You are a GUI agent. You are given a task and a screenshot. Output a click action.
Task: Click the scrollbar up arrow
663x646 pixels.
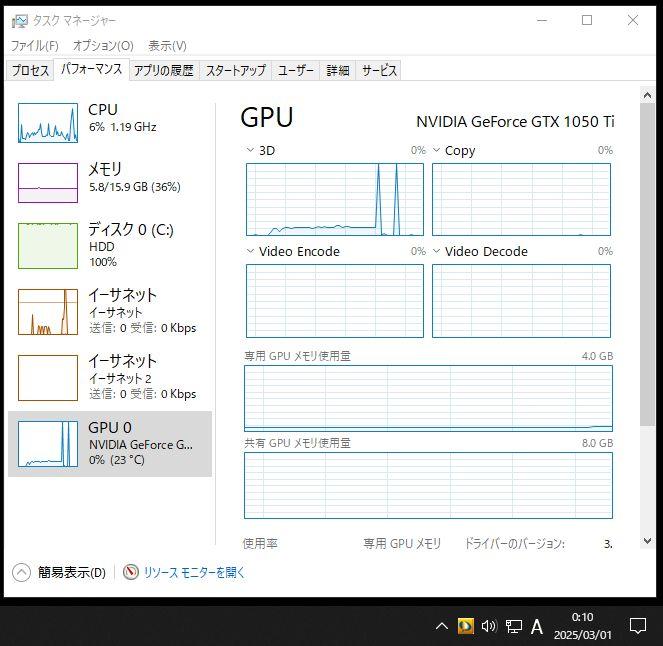(647, 95)
